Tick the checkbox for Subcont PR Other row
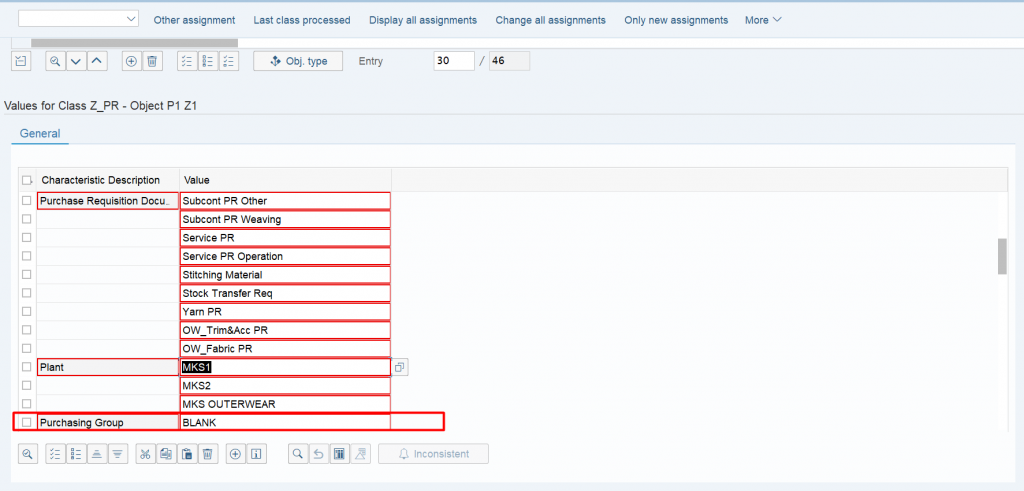The width and height of the screenshot is (1024, 491). tap(26, 200)
